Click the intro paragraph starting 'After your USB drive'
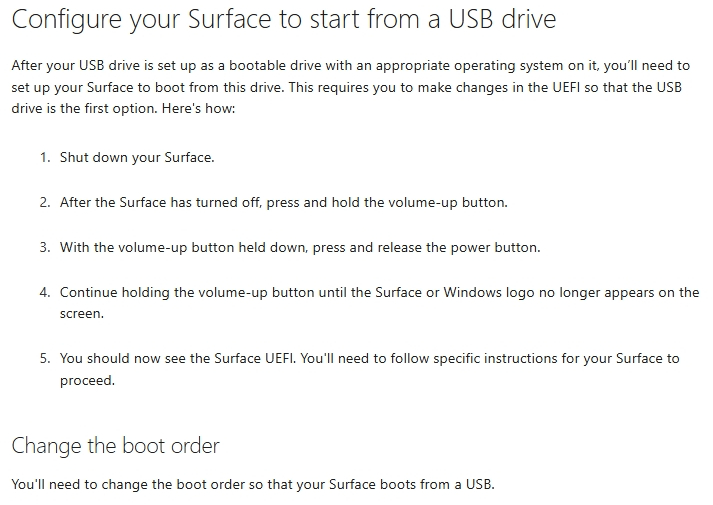 pyautogui.click(x=351, y=87)
